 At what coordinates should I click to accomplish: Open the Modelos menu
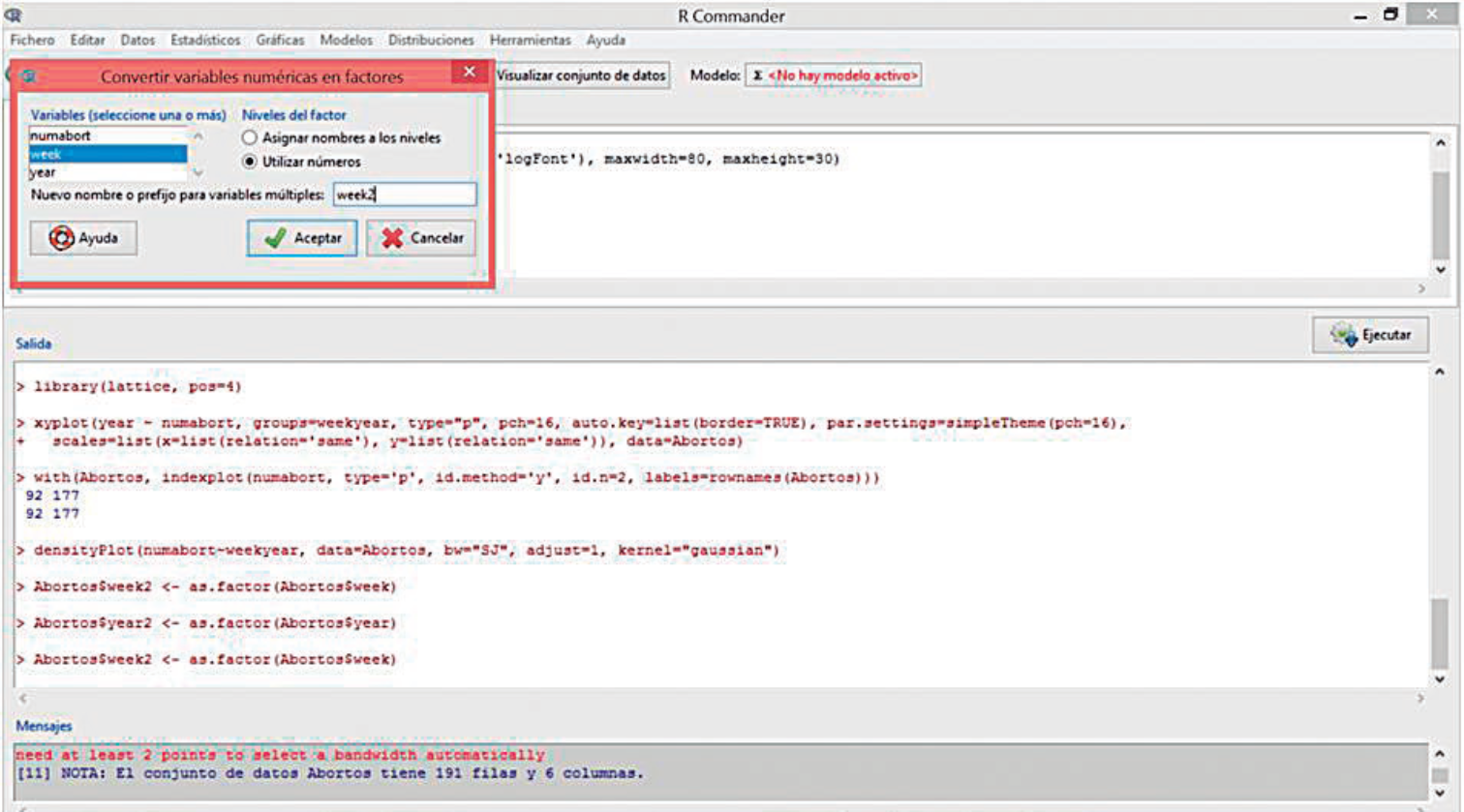tap(346, 40)
